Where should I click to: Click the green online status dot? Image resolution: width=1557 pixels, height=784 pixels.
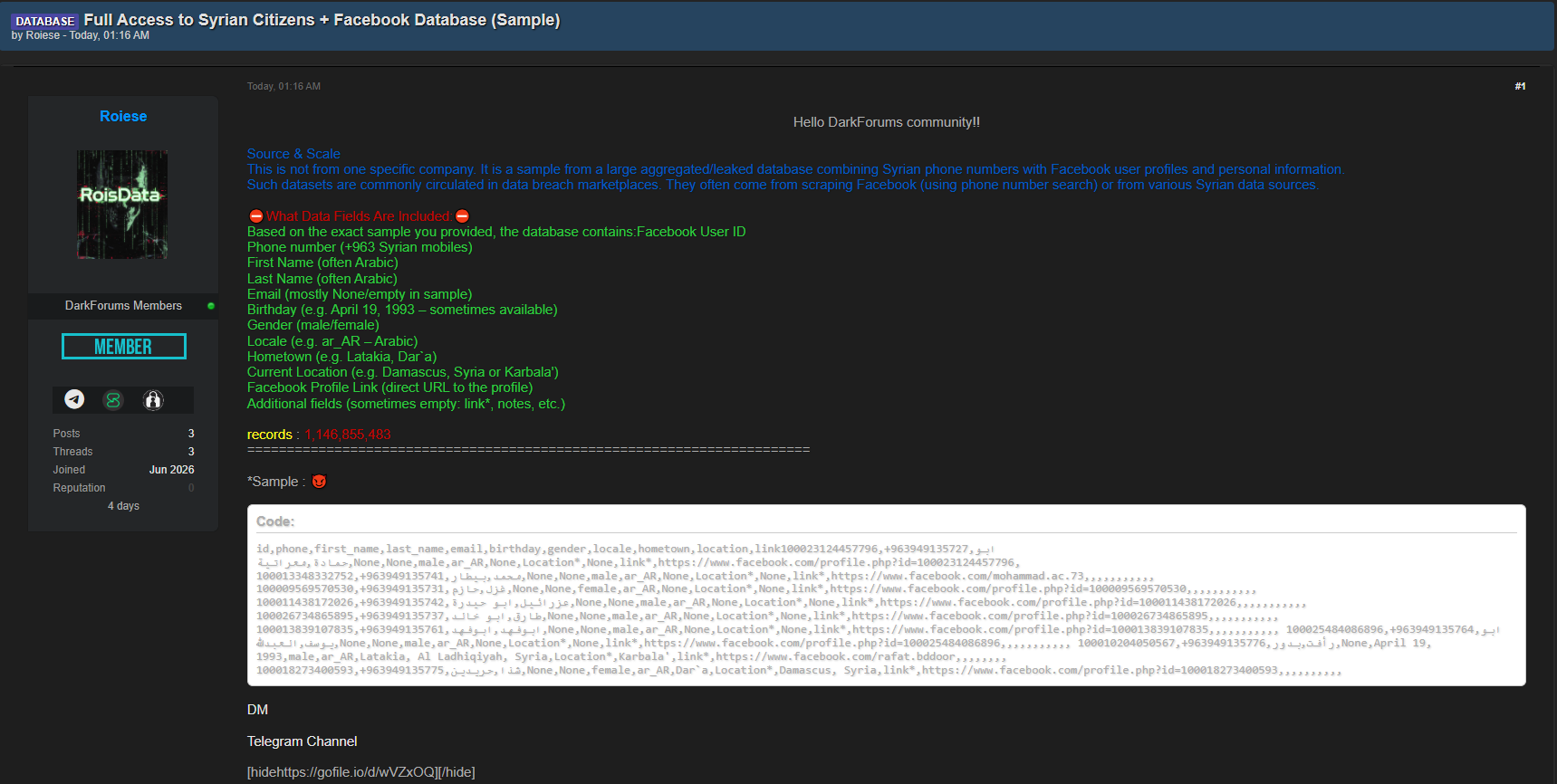(x=211, y=306)
